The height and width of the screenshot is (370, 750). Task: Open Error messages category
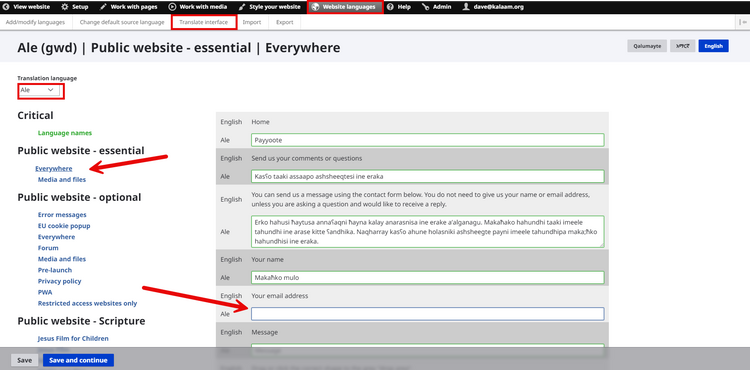[x=62, y=215]
